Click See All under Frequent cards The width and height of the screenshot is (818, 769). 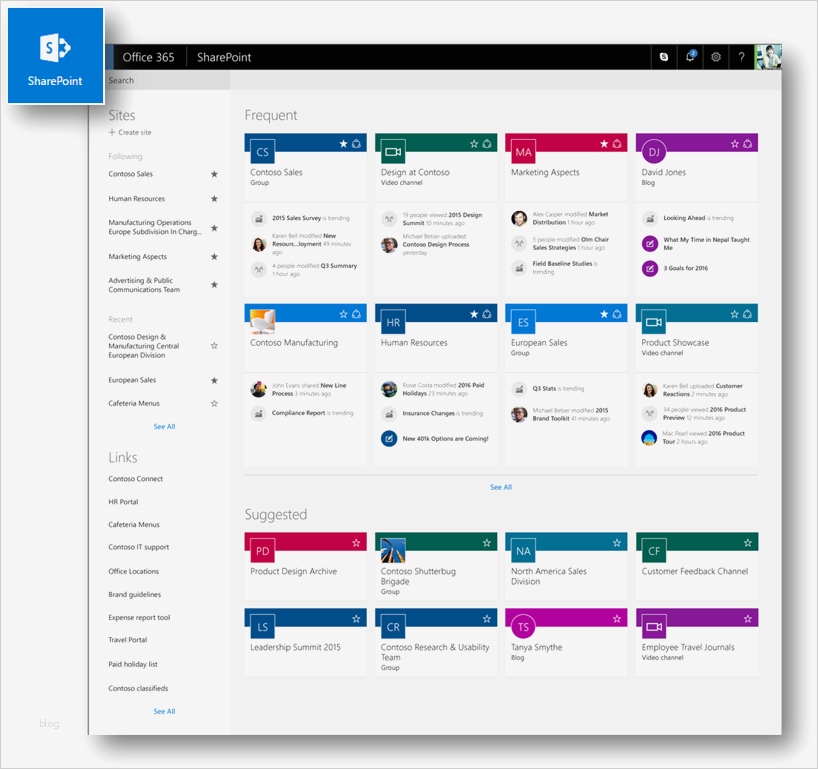pos(501,487)
